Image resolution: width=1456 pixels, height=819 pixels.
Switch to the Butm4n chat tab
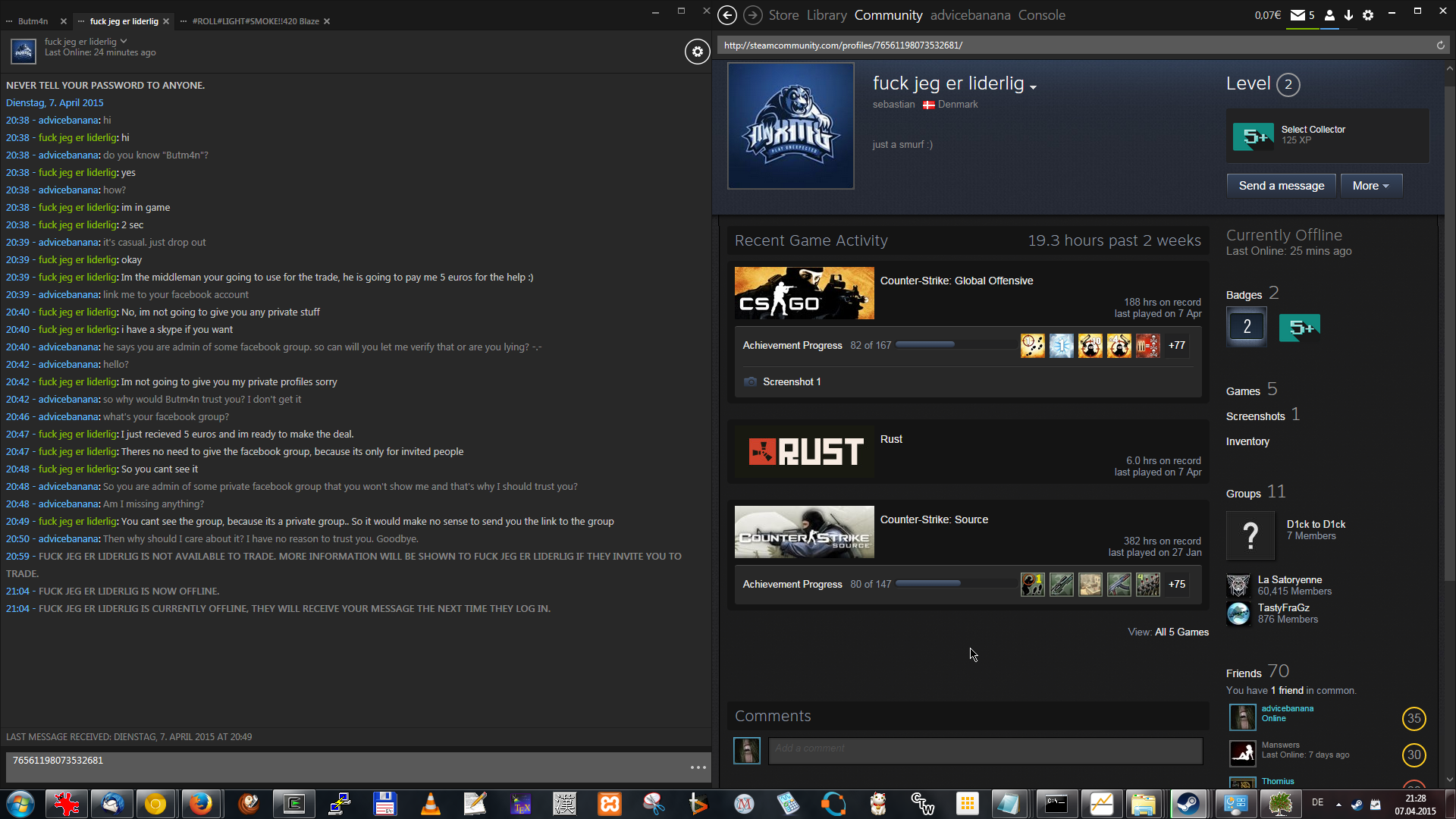tap(33, 21)
